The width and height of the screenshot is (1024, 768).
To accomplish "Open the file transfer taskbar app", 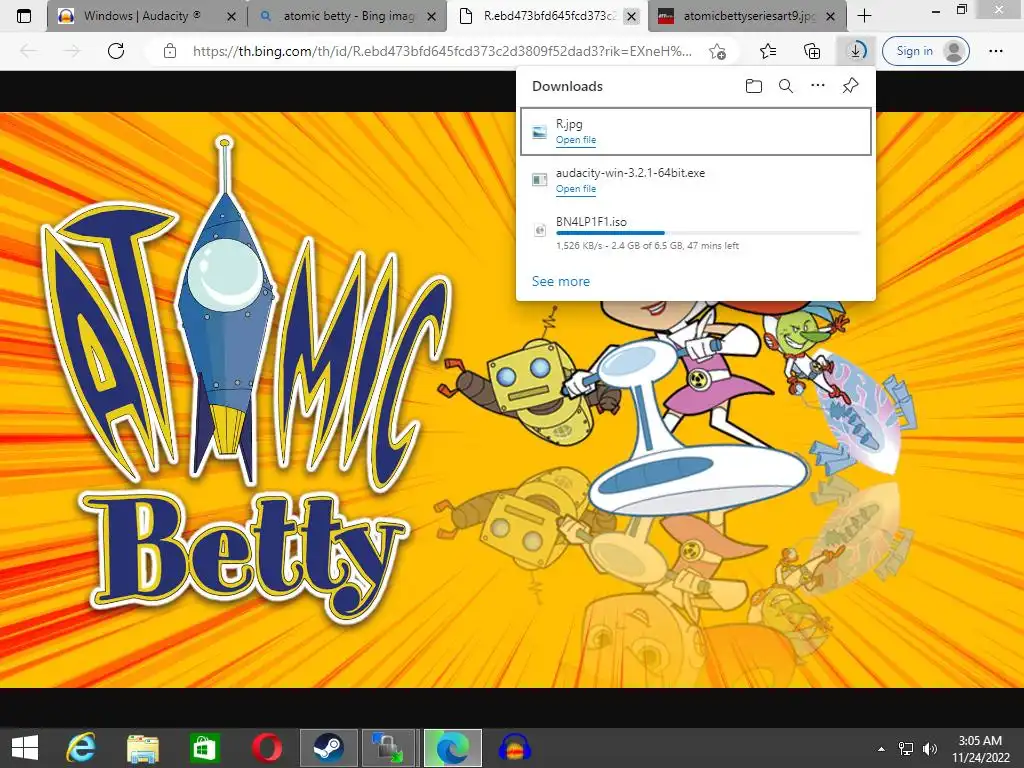I will pos(389,748).
